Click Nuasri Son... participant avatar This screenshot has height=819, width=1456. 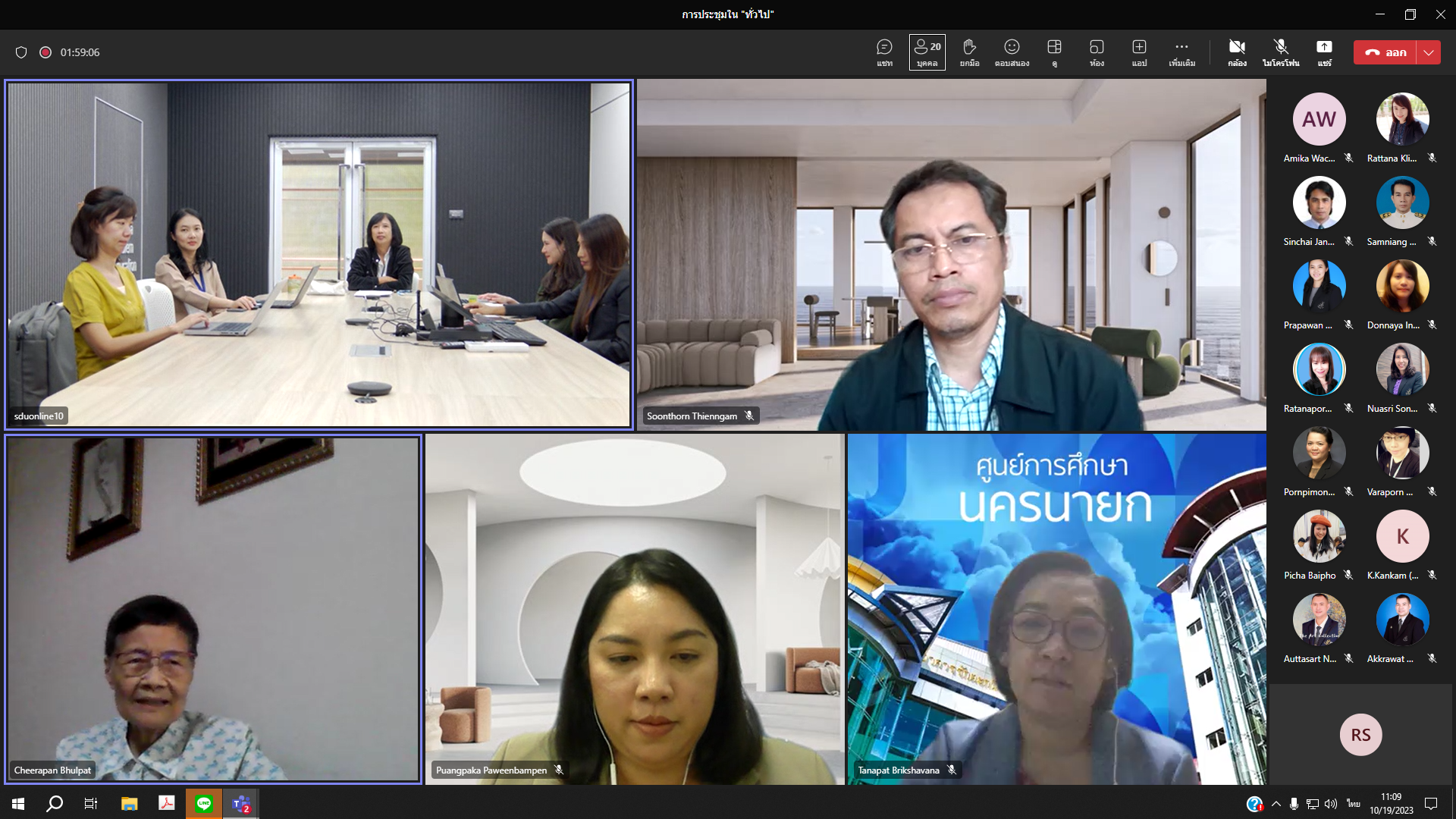pos(1402,369)
